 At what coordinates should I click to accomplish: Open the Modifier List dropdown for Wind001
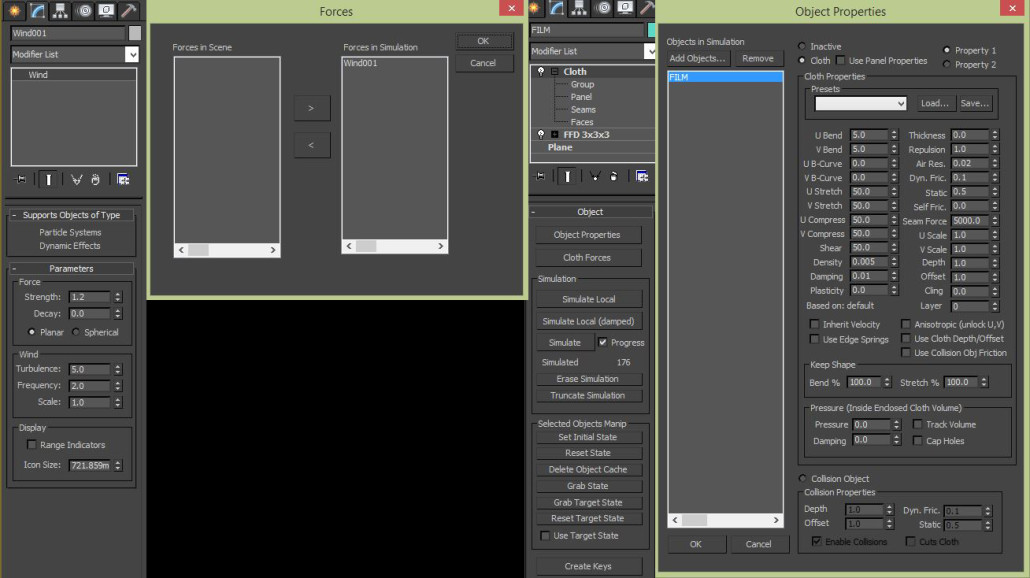click(132, 55)
